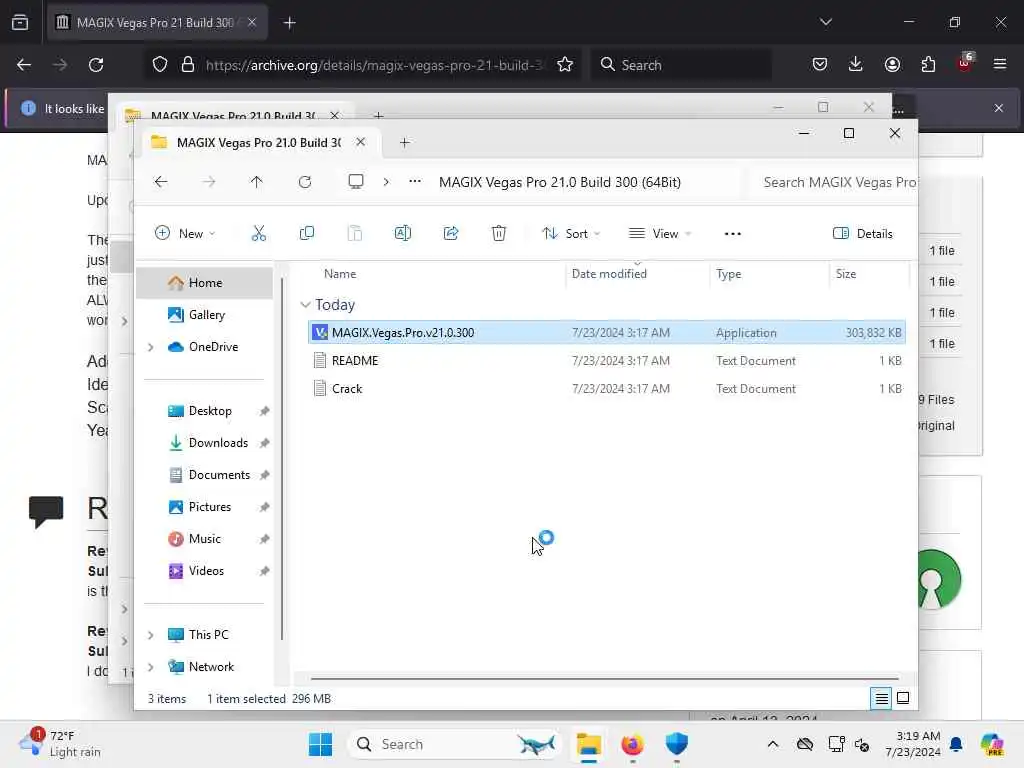Screen dimensions: 1024x768
Task: Click the Paste icon in Explorer toolbar
Action: click(x=355, y=233)
